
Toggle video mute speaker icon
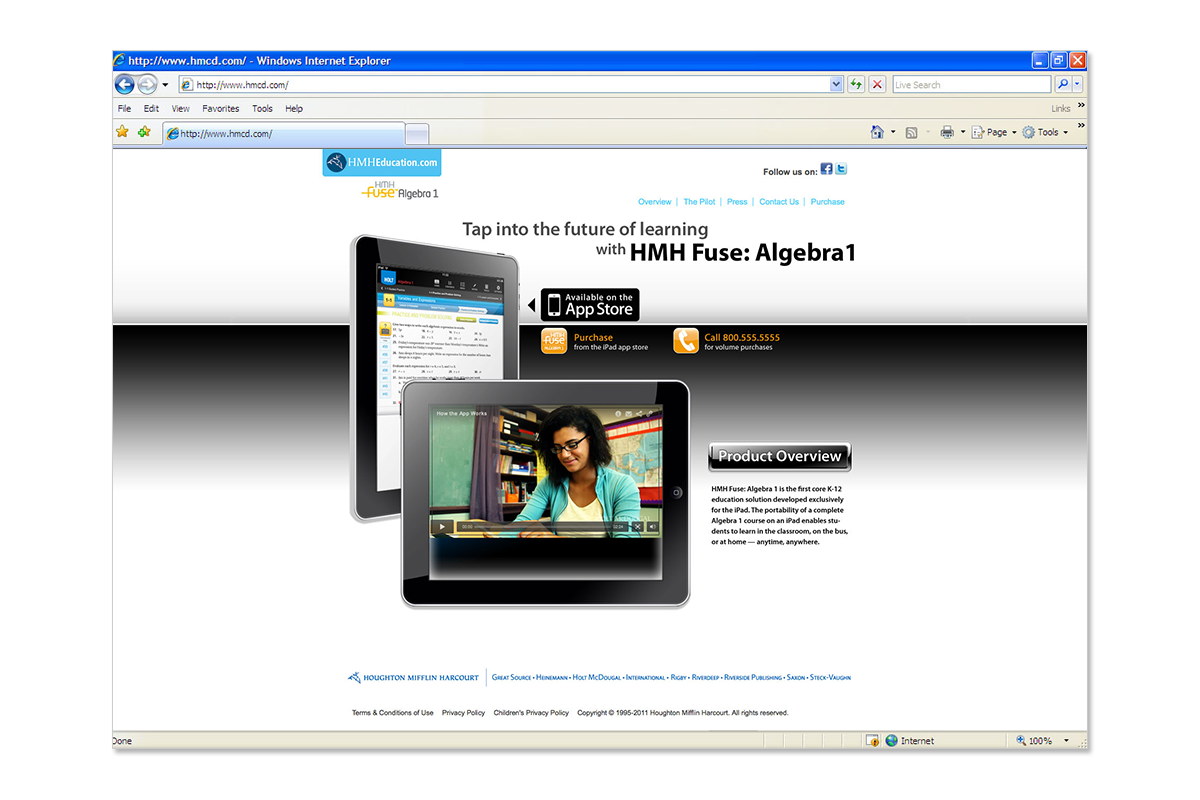click(x=653, y=526)
